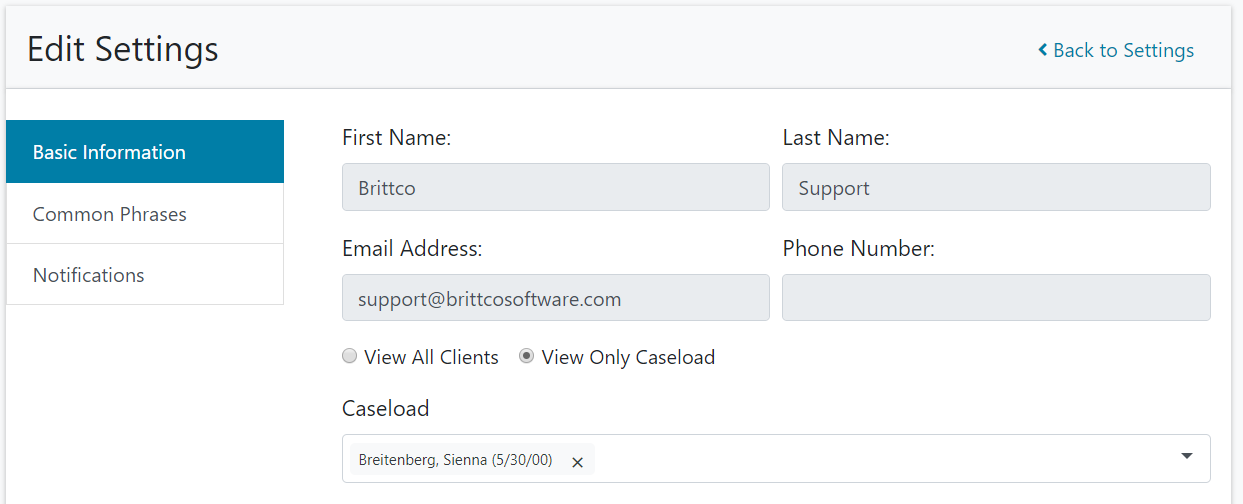The height and width of the screenshot is (504, 1243).
Task: Click the View All Clients label text
Action: [x=431, y=357]
